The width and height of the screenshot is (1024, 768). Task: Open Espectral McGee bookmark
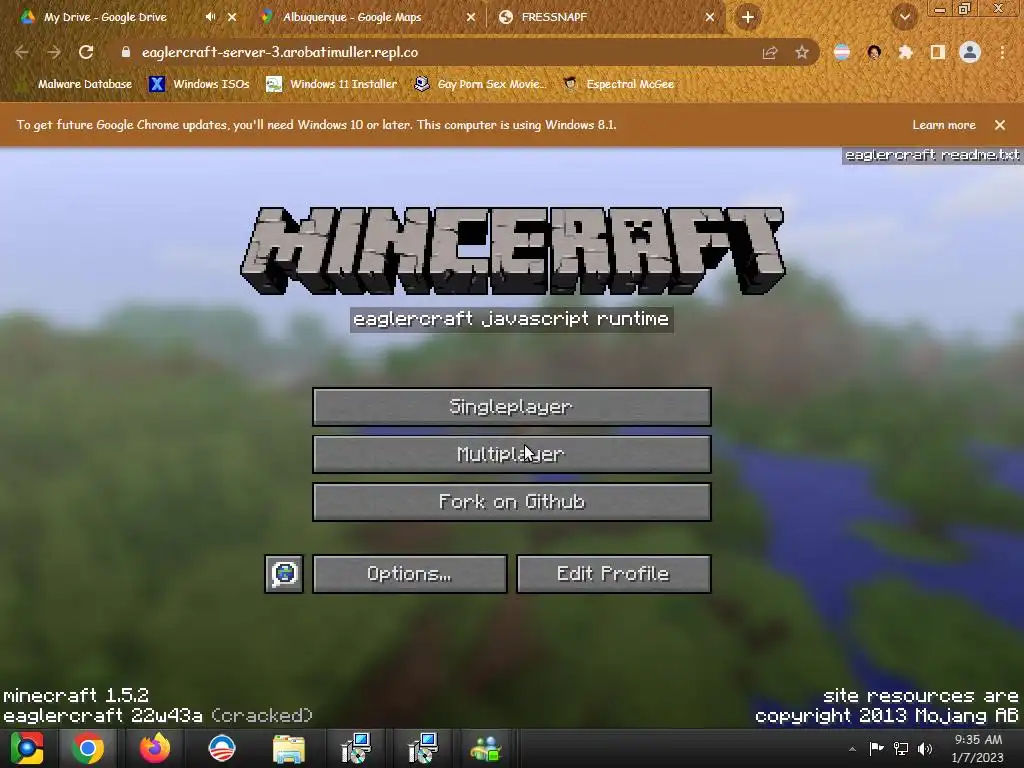click(x=618, y=84)
